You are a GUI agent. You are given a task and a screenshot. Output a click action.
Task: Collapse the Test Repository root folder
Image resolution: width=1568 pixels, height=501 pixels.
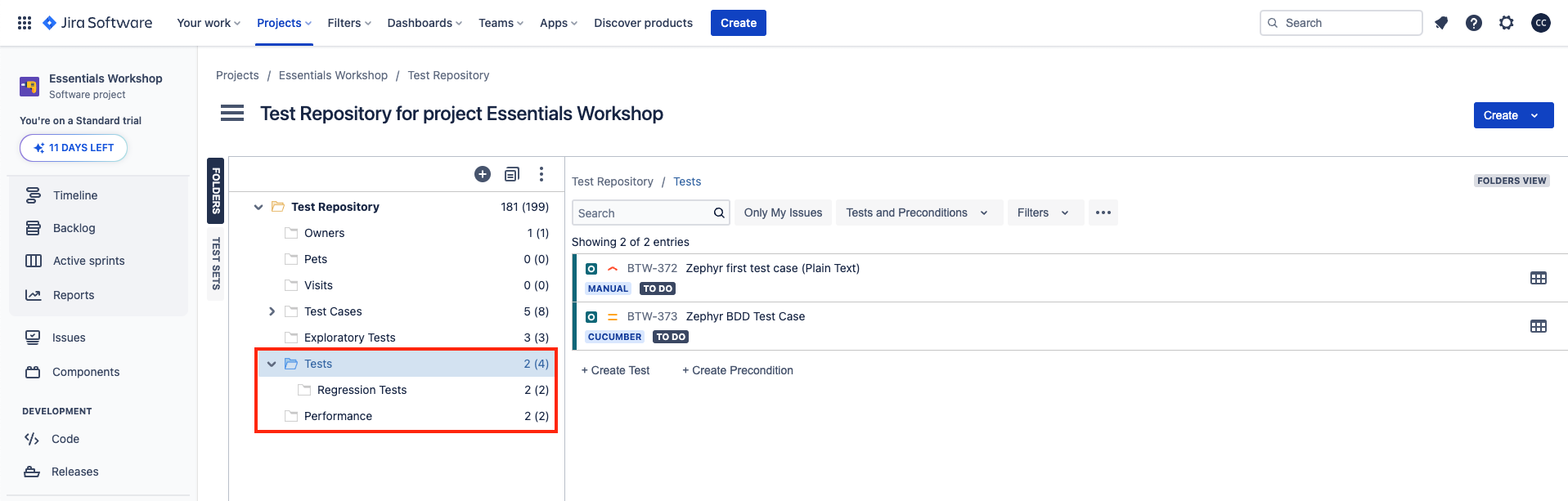[258, 207]
